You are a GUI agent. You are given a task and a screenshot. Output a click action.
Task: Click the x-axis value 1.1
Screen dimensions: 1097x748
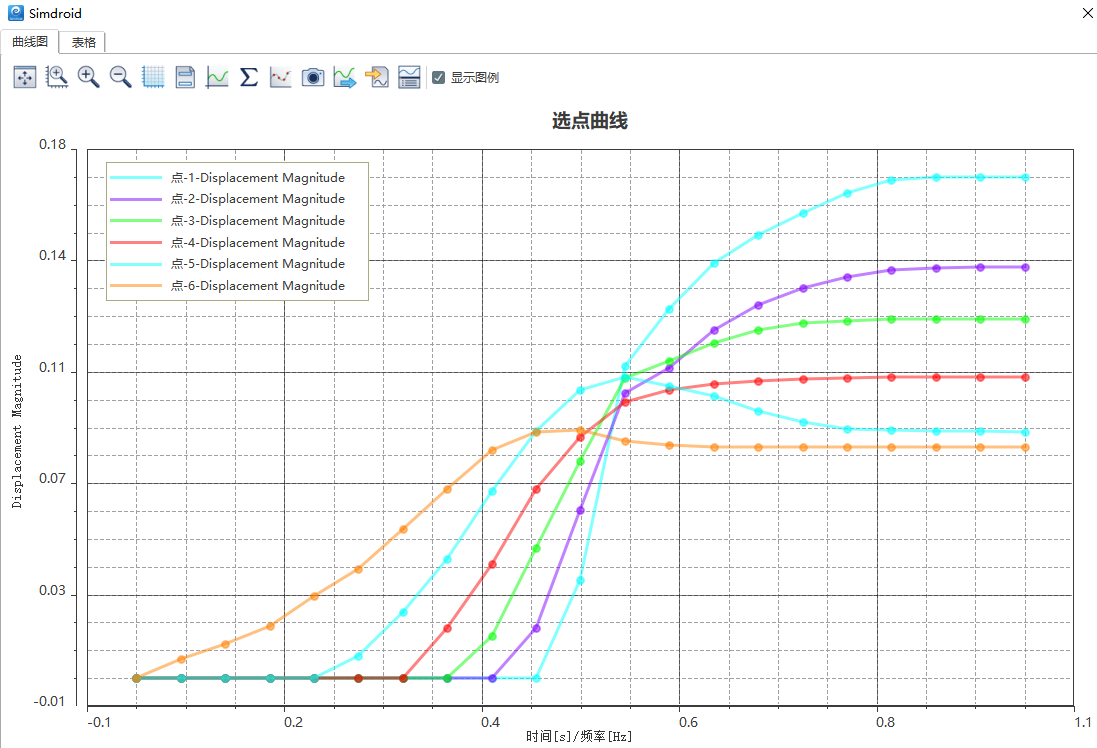1083,722
